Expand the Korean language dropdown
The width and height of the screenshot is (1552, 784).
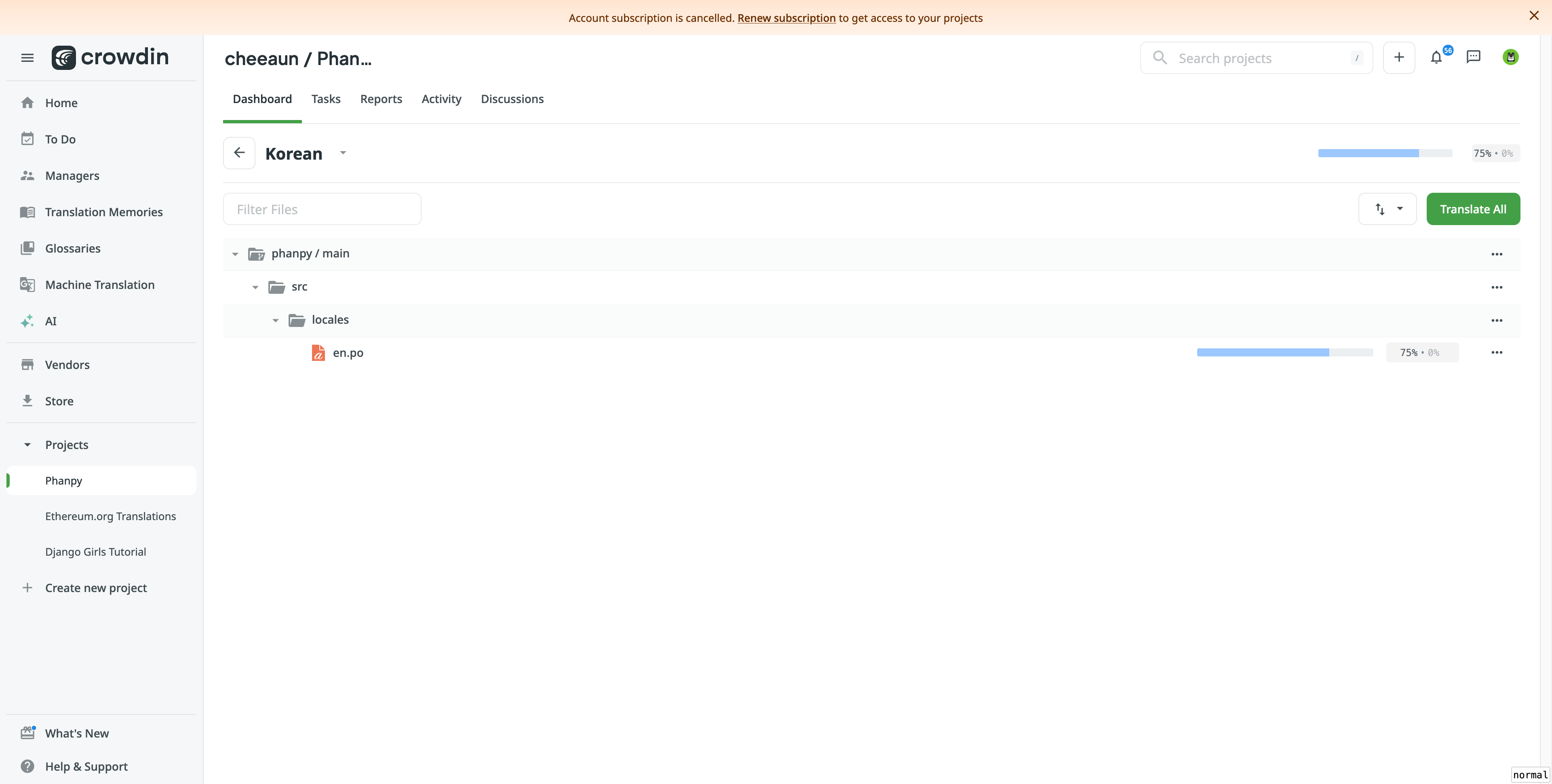coord(343,153)
